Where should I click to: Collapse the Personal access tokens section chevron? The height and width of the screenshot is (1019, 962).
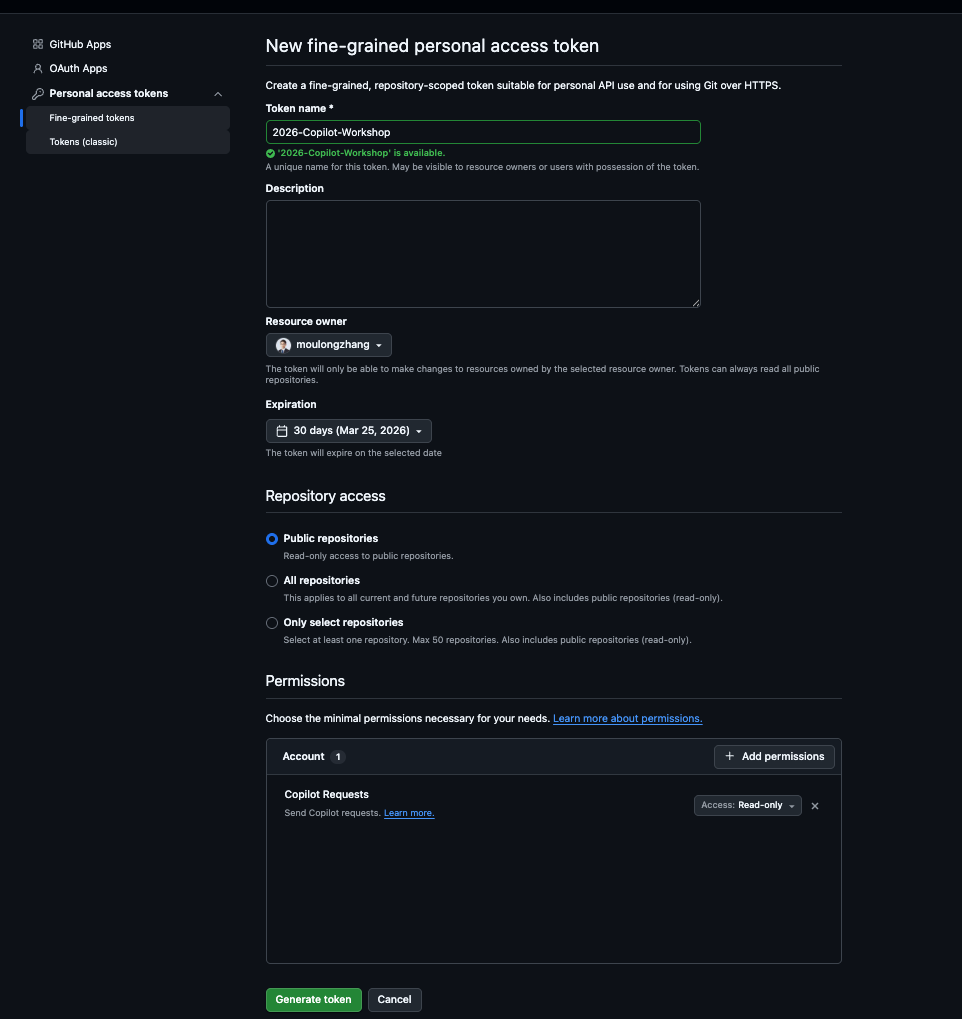coord(218,94)
